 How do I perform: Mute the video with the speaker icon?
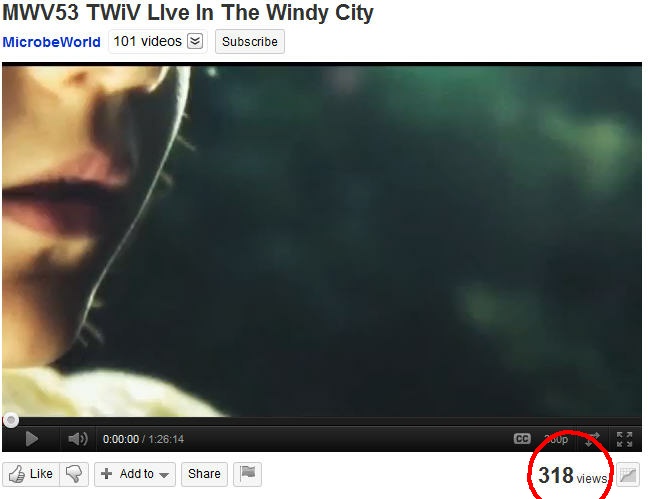click(78, 439)
